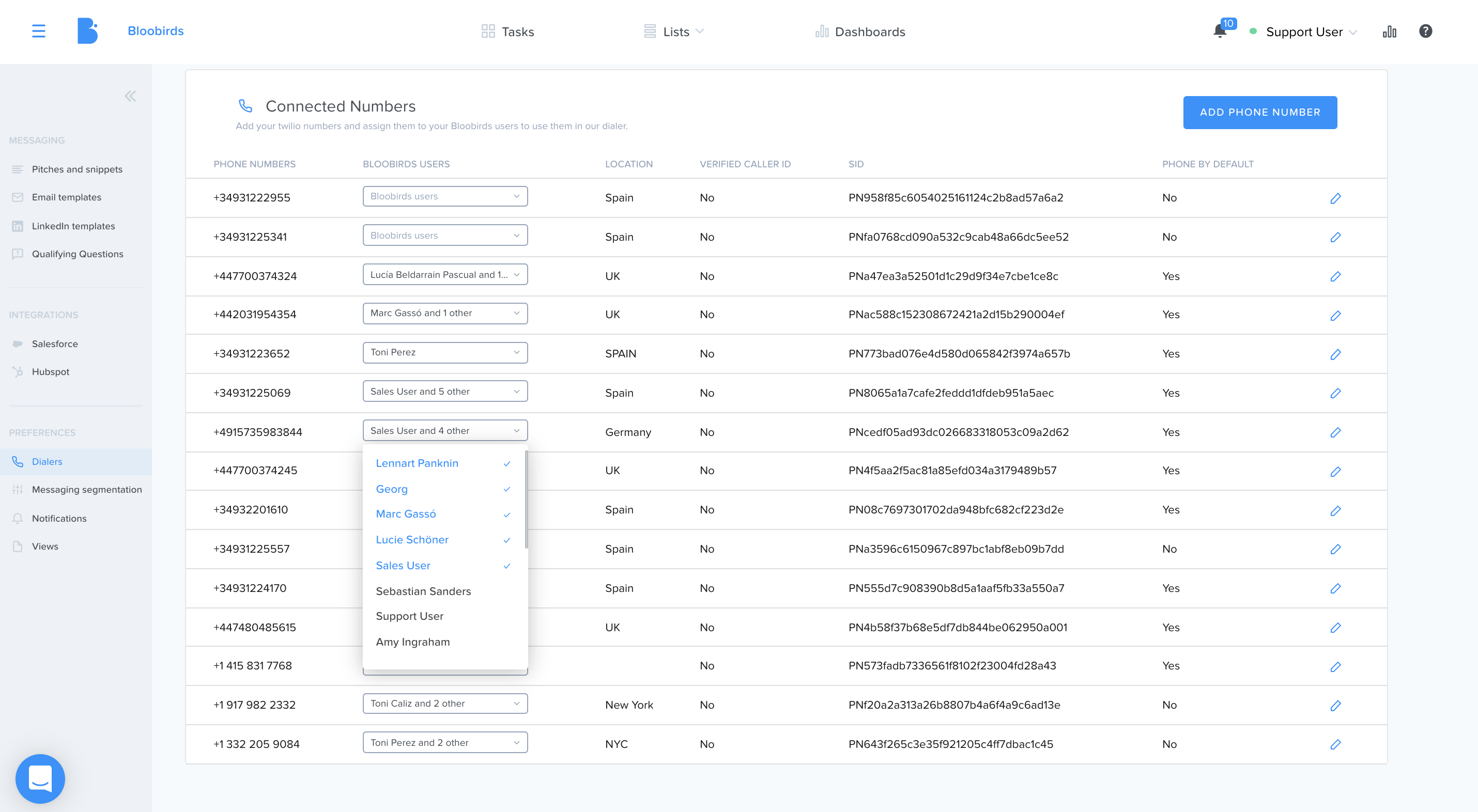Deselect Marc Gassó in user list

(x=444, y=514)
